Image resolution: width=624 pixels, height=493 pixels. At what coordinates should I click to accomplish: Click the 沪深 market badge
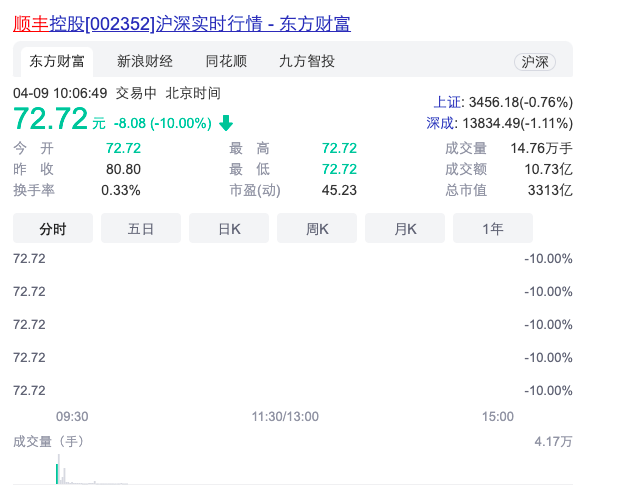535,62
